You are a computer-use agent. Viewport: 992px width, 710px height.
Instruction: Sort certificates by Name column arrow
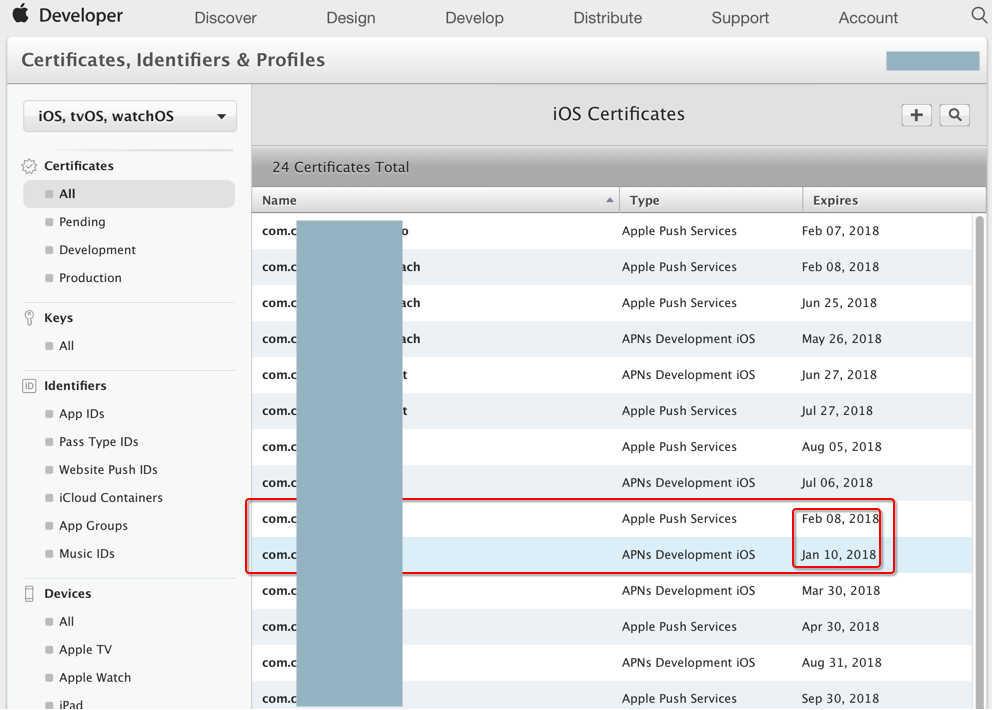point(610,201)
